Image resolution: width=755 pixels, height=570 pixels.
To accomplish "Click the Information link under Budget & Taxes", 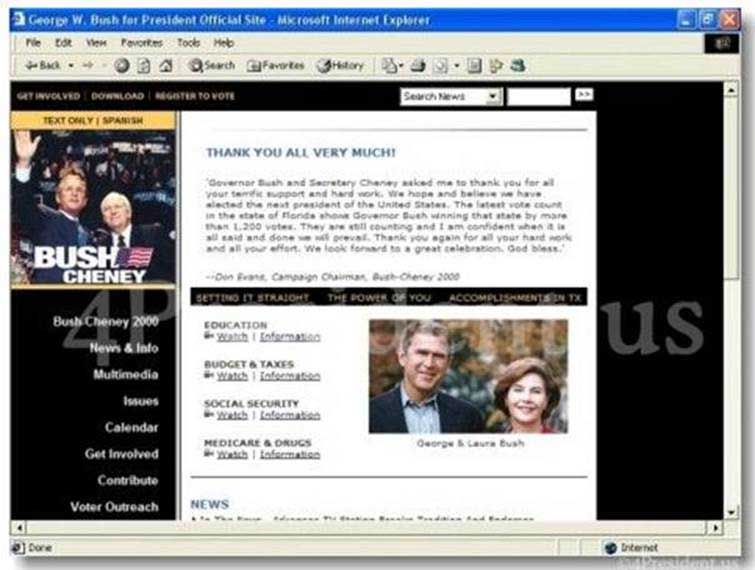I will pyautogui.click(x=290, y=376).
